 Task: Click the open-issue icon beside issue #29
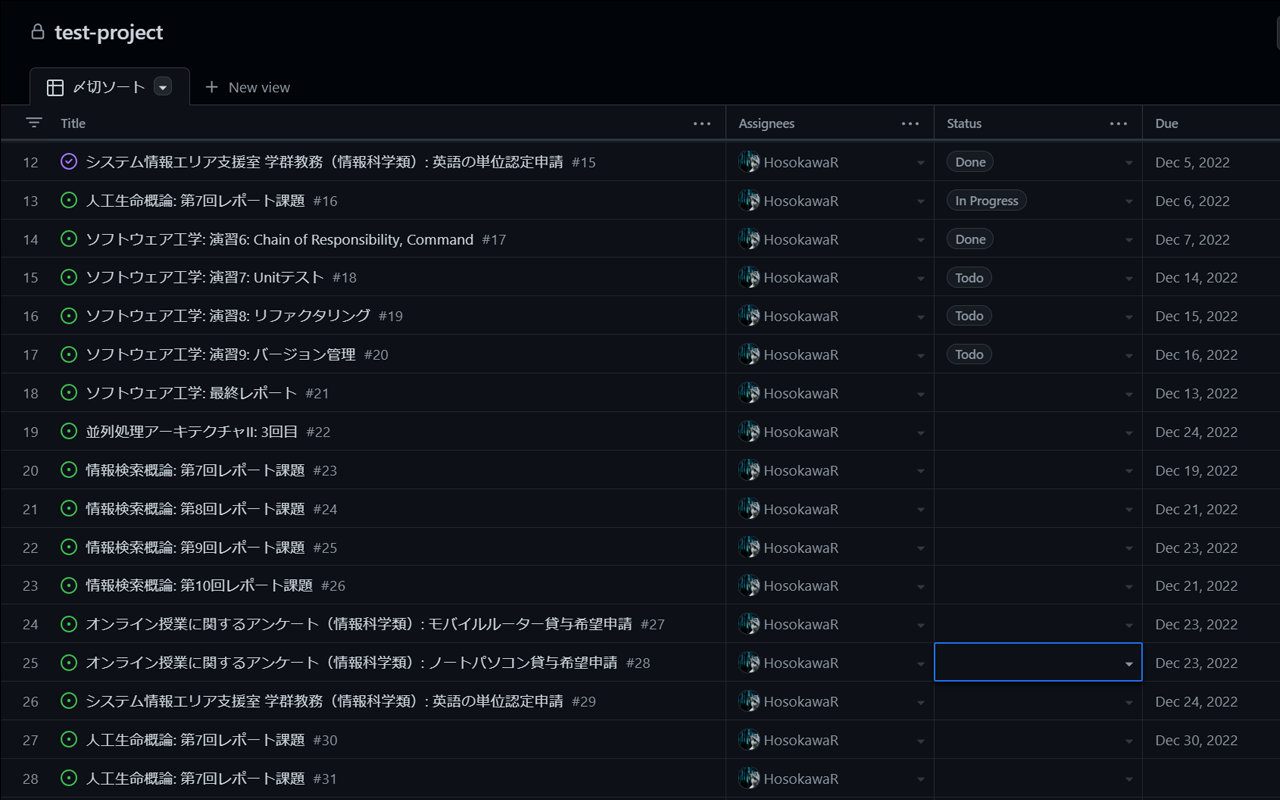68,701
